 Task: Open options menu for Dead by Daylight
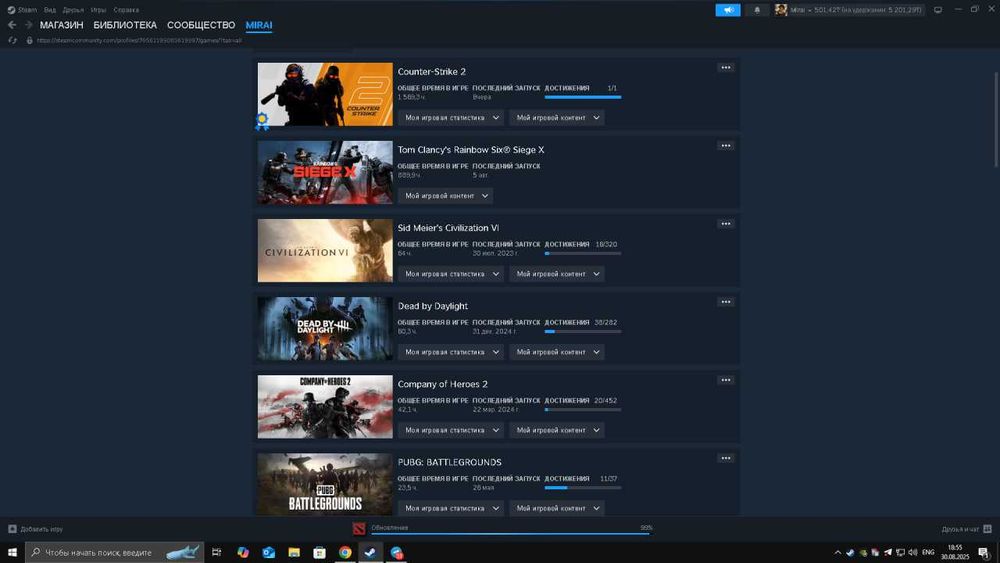click(x=726, y=302)
